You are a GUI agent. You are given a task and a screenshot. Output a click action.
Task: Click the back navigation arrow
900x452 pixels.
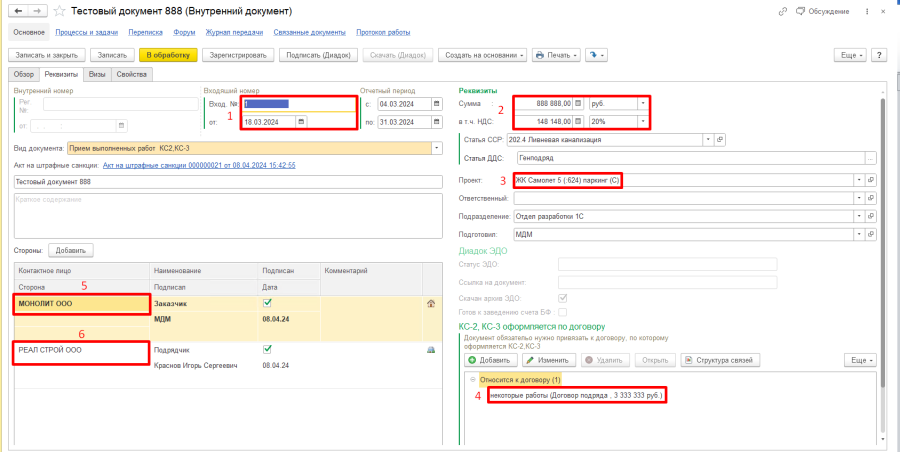[17, 12]
